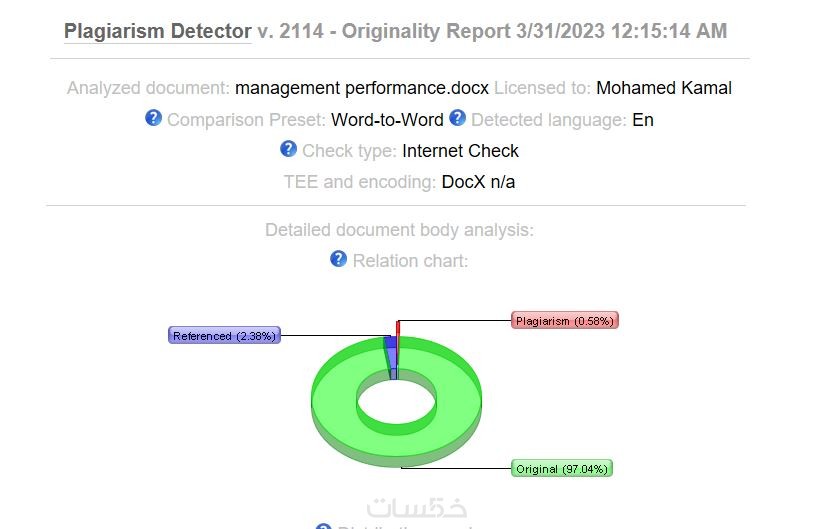
Task: Select the Plagiarism (0.58%) chart label
Action: 564,321
